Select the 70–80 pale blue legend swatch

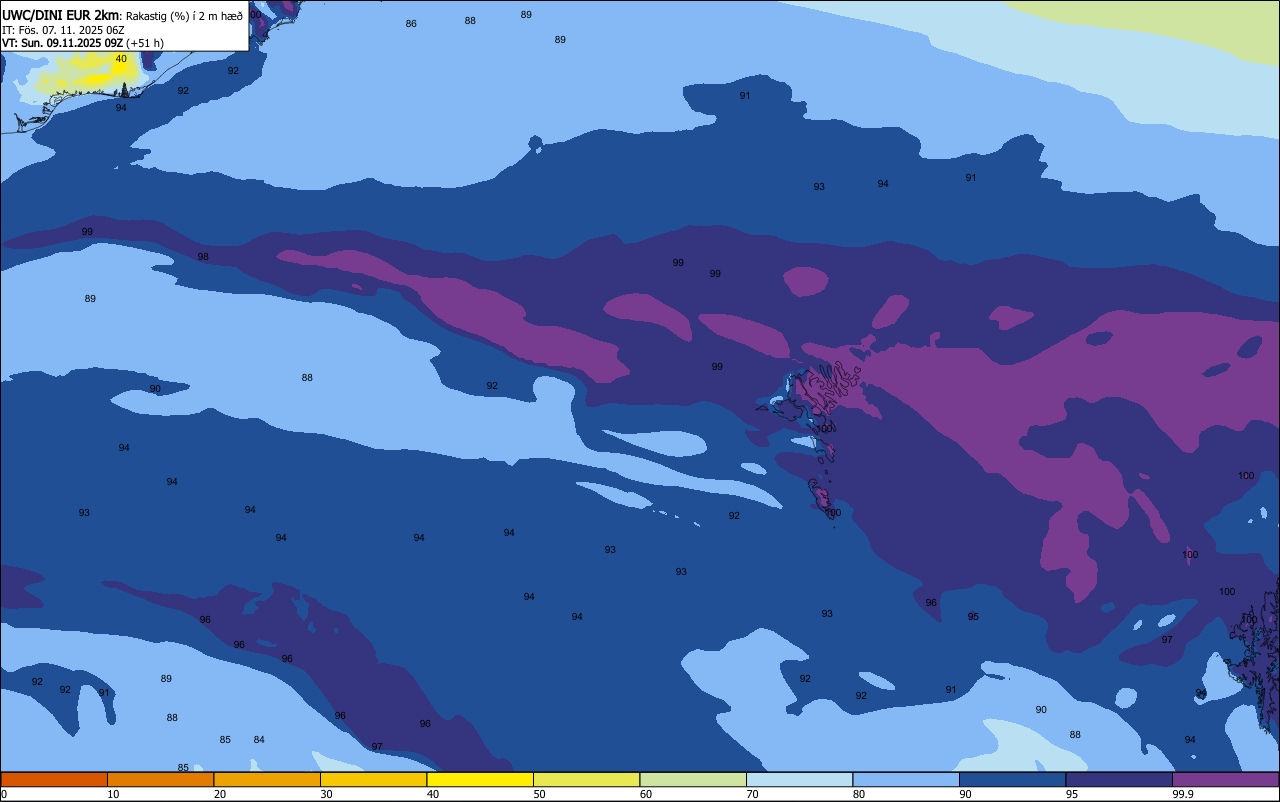[x=799, y=779]
